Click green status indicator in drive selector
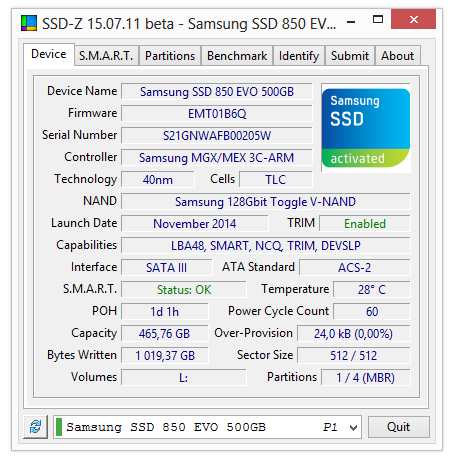The height and width of the screenshot is (461, 454). point(59,427)
